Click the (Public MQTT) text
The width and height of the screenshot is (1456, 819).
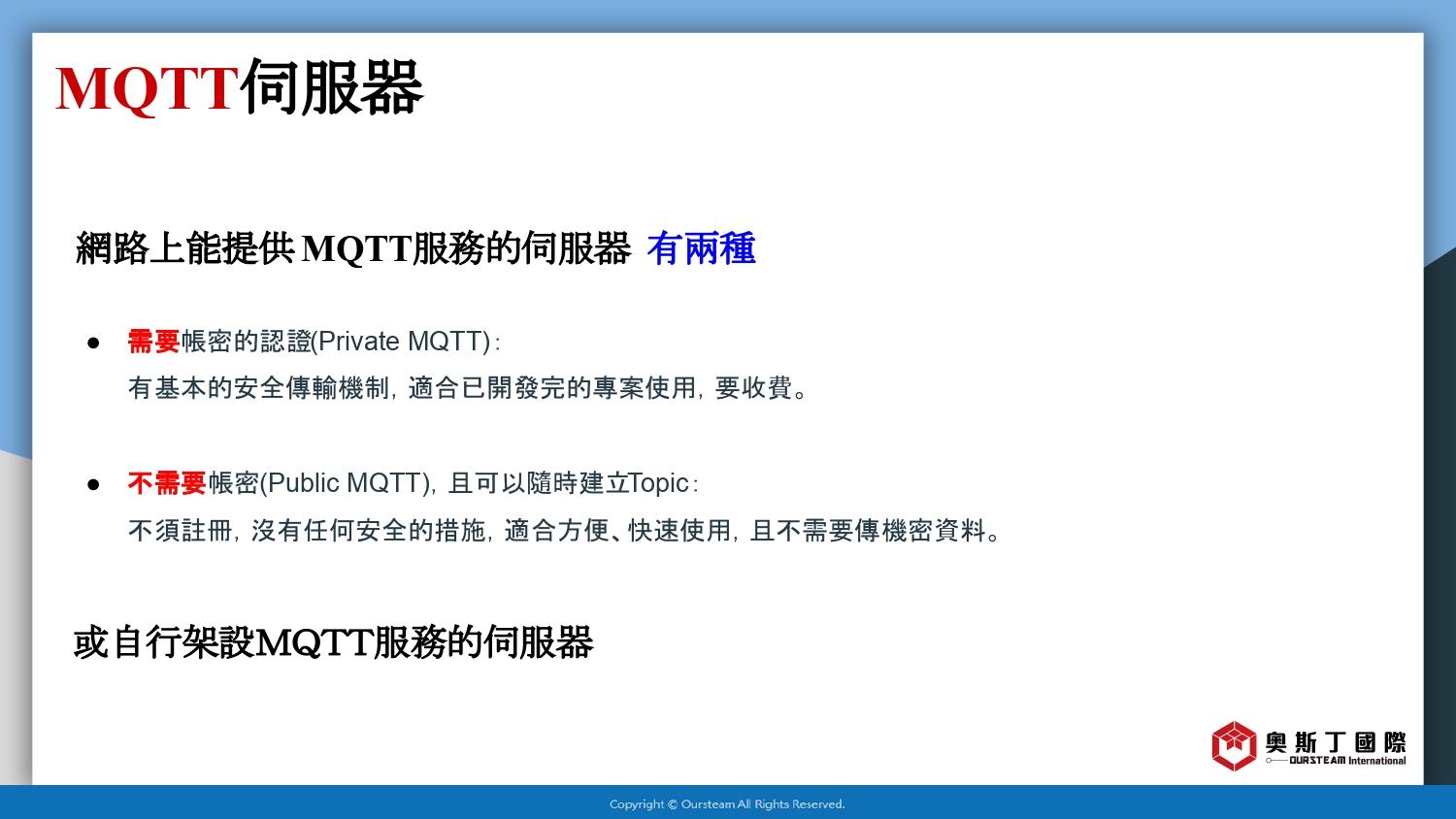pyautogui.click(x=346, y=483)
